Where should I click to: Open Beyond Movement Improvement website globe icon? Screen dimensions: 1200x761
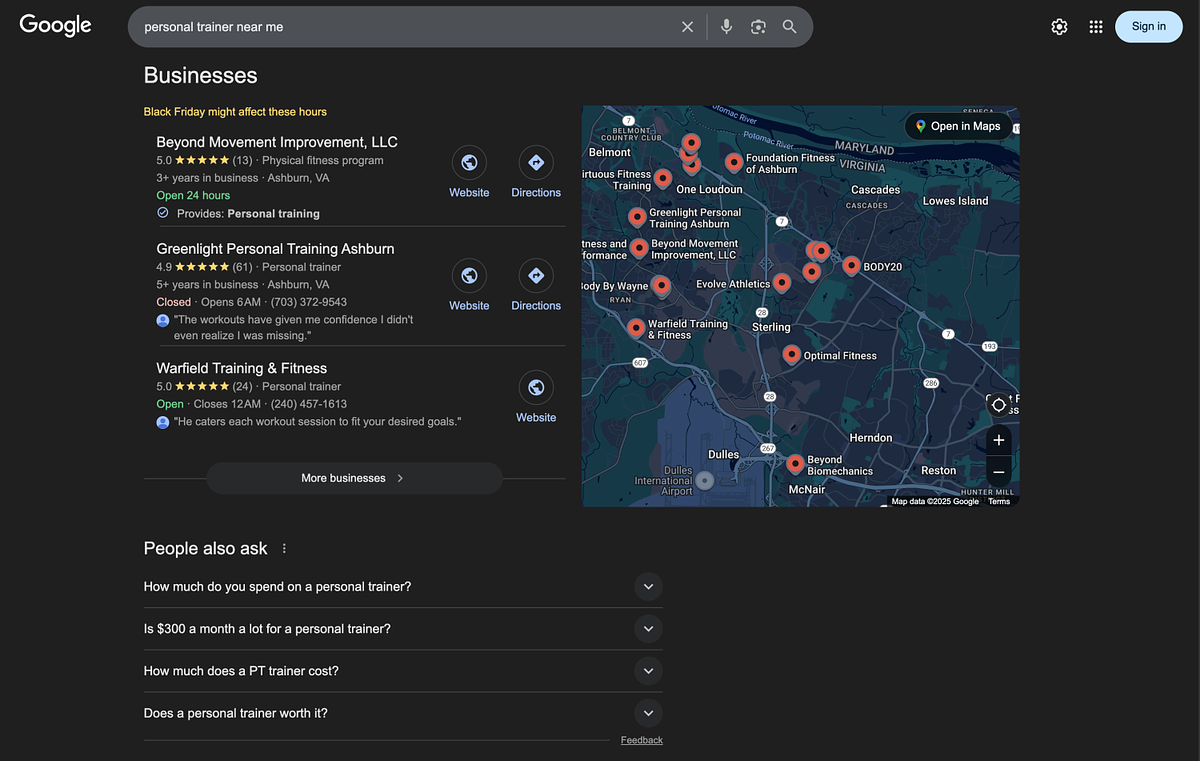tap(469, 163)
